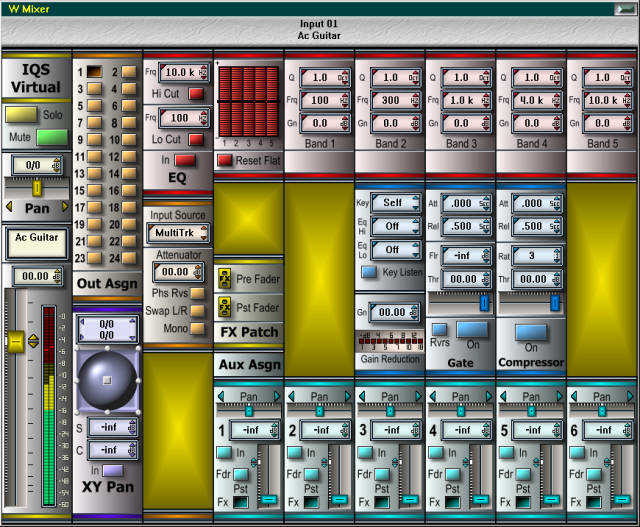640x527 pixels.
Task: Open the Eq Hi Off selector
Action: pos(393,226)
